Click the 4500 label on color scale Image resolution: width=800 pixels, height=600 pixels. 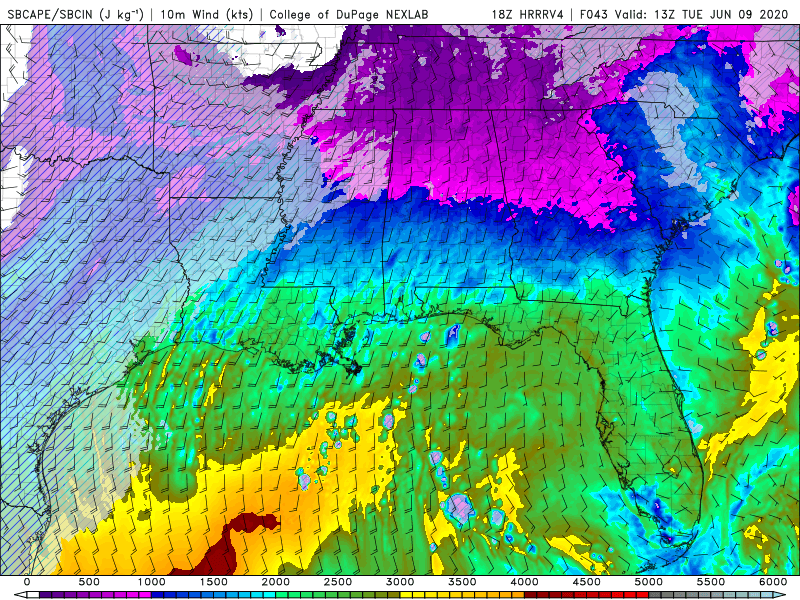(x=587, y=582)
